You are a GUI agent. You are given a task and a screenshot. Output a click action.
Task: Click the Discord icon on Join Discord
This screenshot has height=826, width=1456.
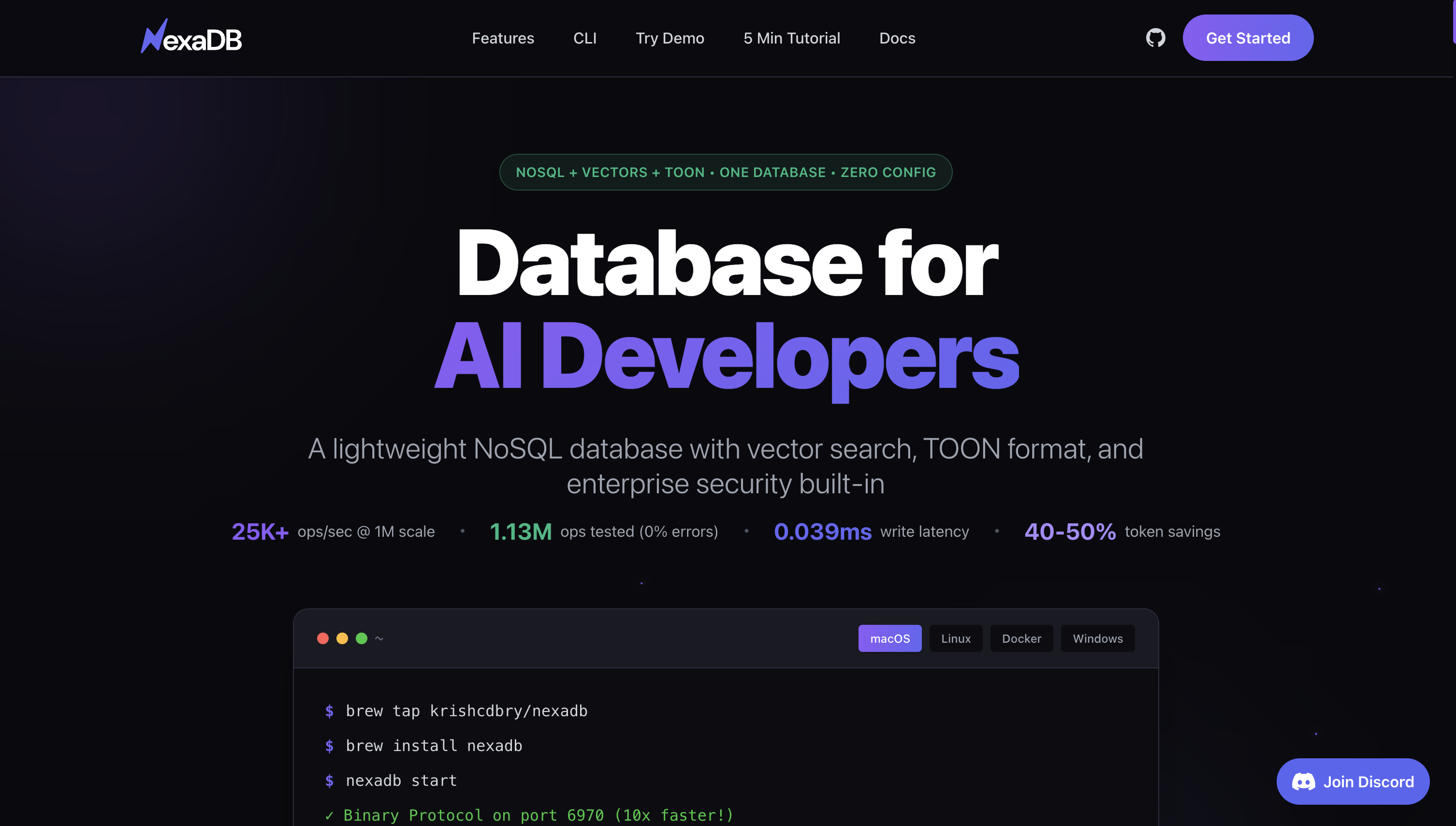point(1304,781)
